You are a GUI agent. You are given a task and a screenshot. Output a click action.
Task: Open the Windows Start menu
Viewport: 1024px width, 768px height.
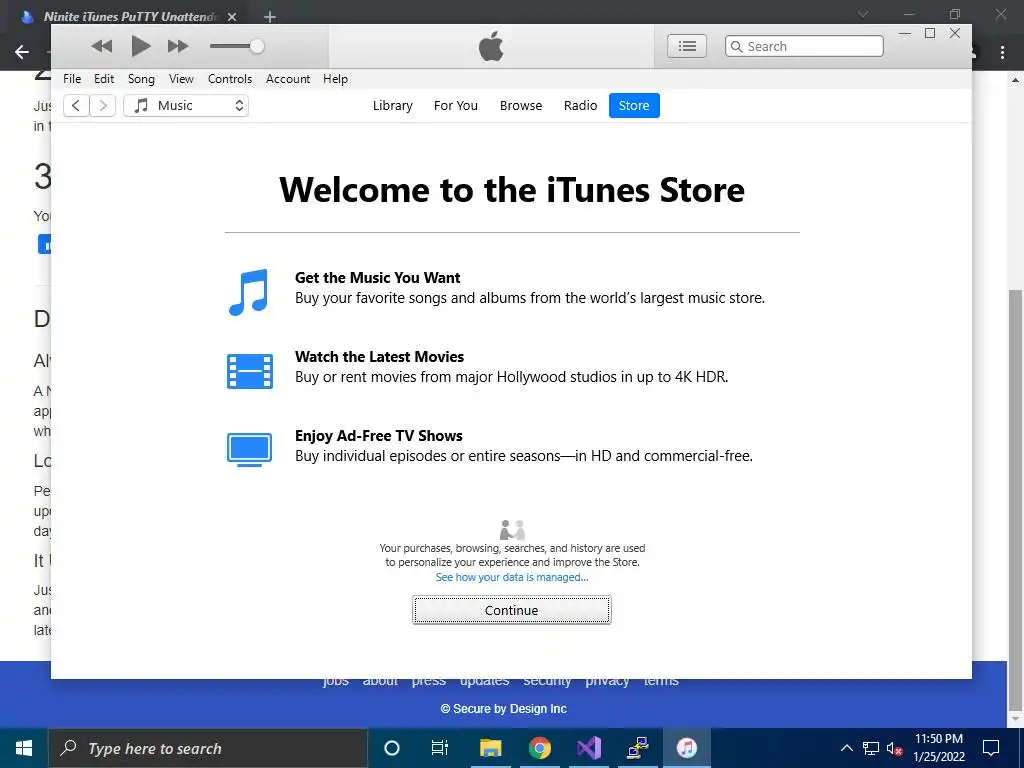pos(24,748)
